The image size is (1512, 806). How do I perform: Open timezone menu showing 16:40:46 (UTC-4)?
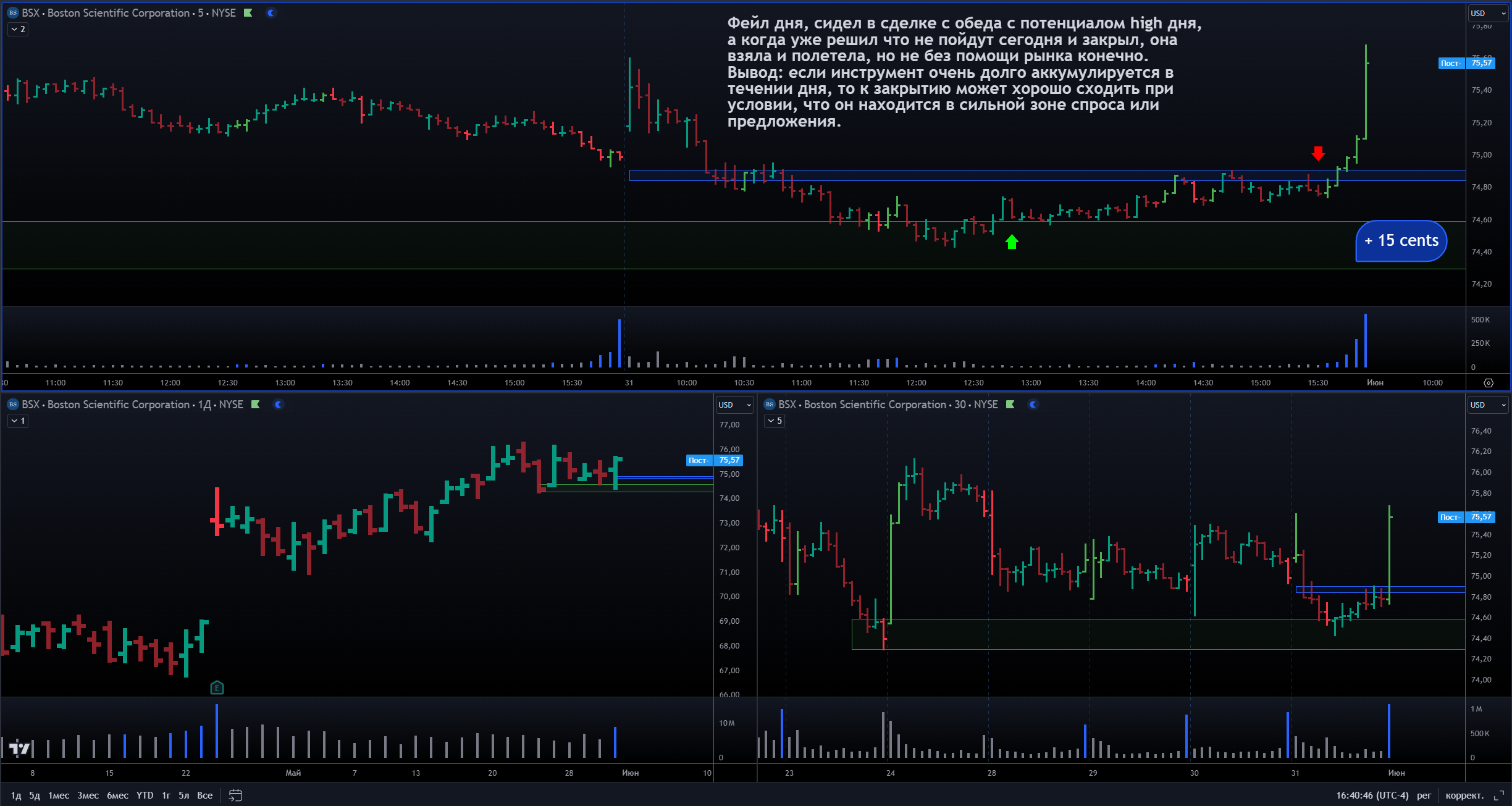click(x=1372, y=796)
